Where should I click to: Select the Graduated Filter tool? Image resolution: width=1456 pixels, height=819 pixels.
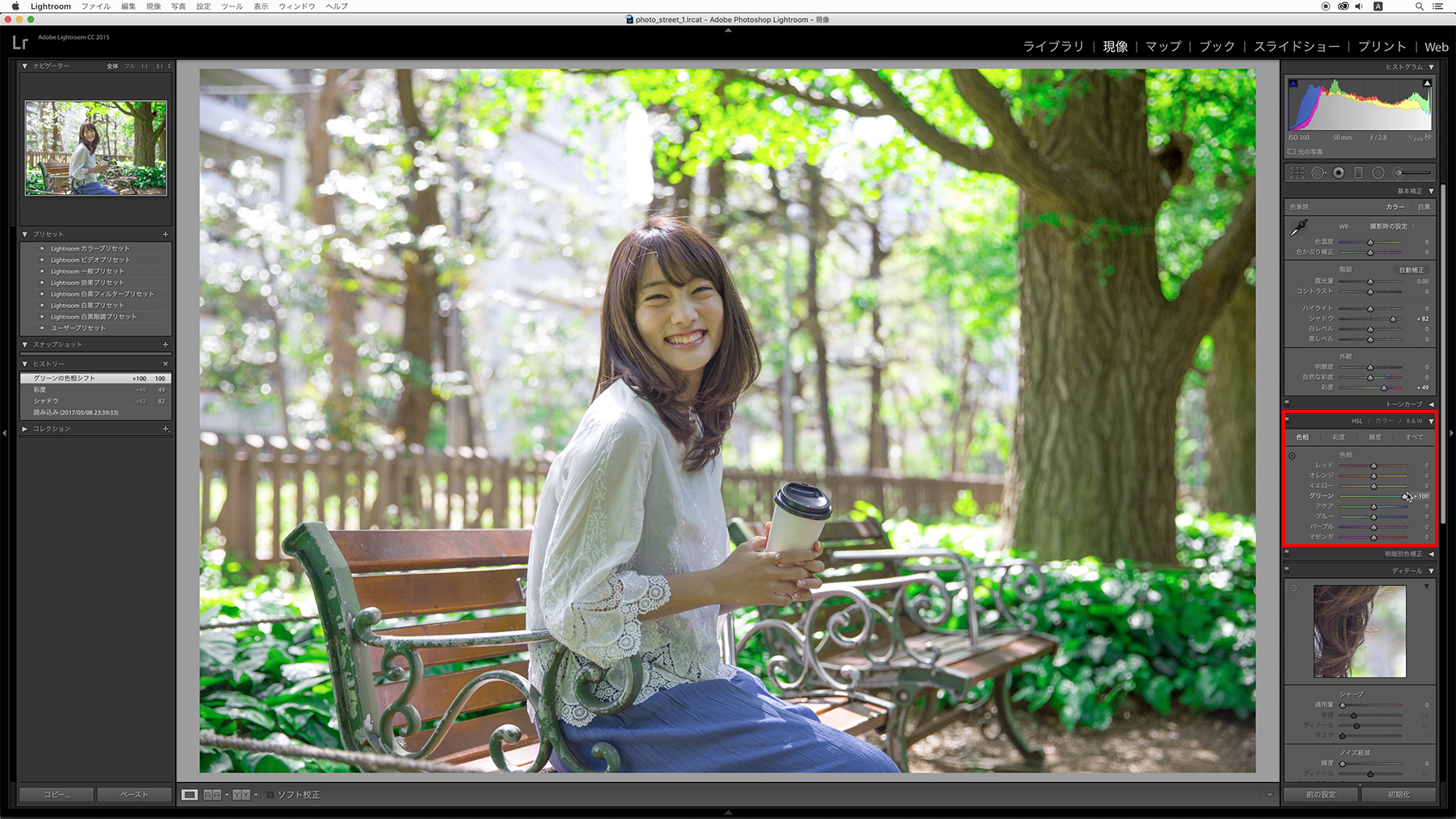(1359, 172)
